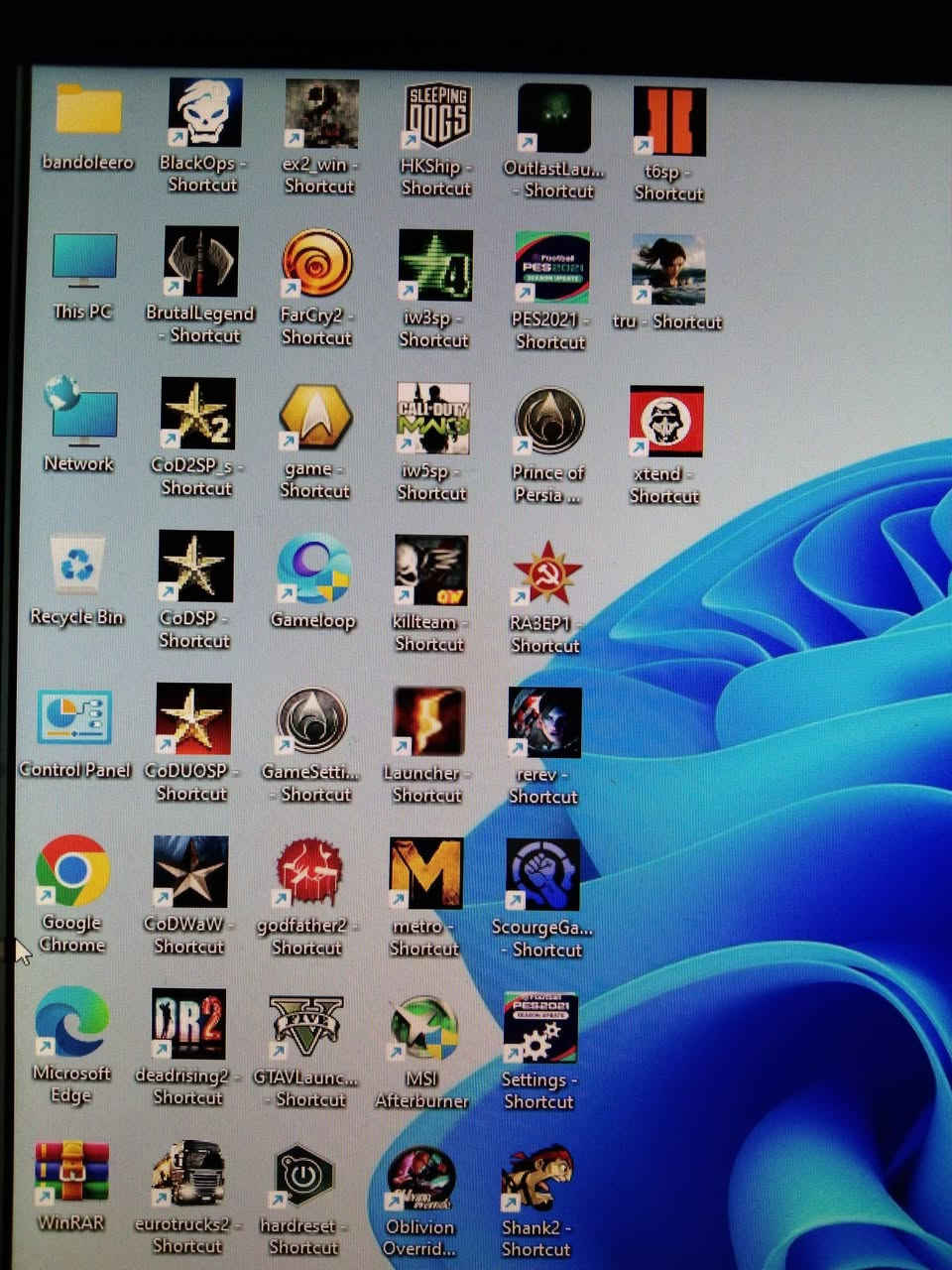Click the Recycle Bin icon
Viewport: 952px width, 1270px height.
(77, 568)
